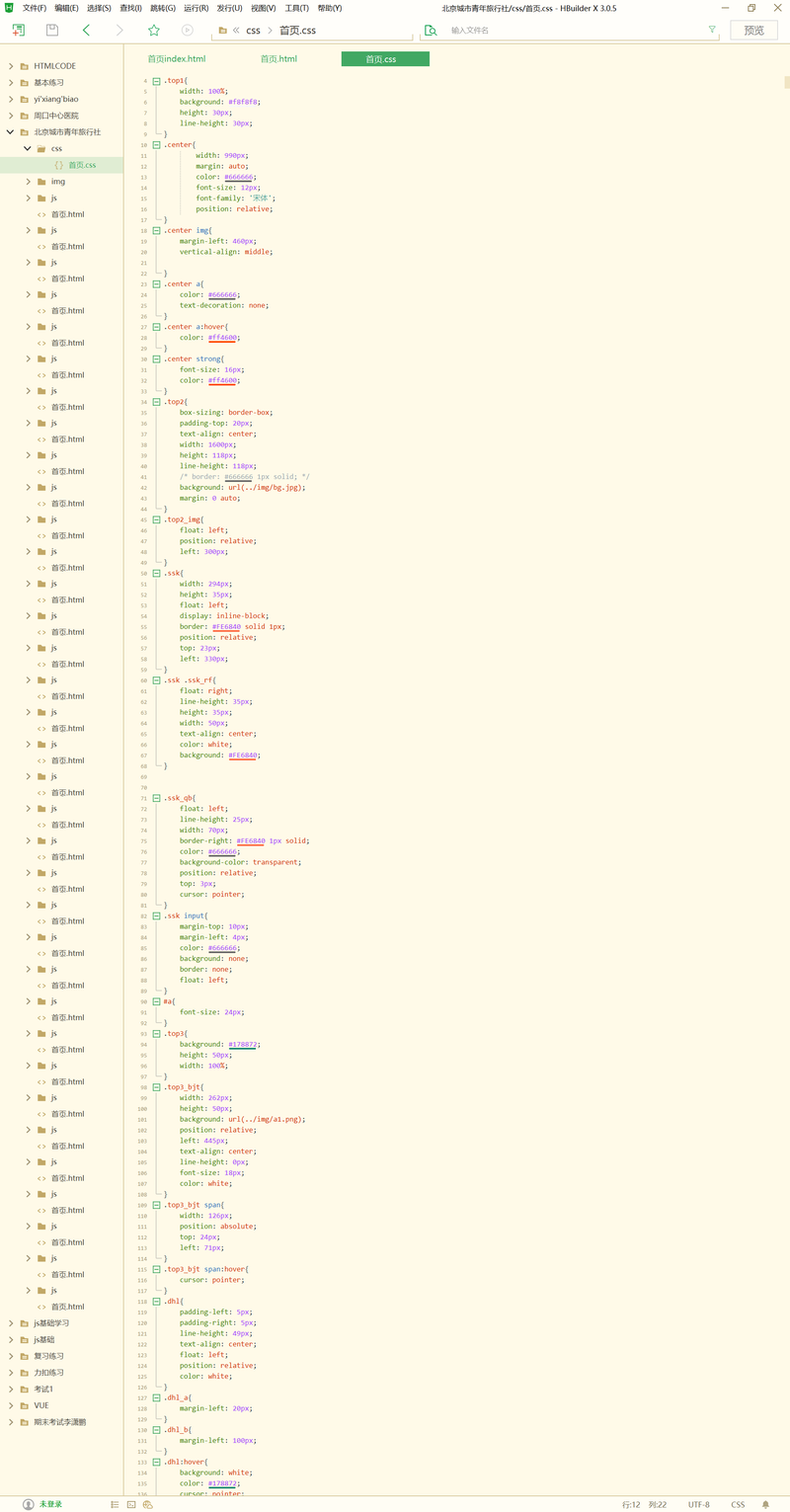This screenshot has width=790, height=1512.
Task: Click the file search magnifier icon
Action: (x=430, y=30)
